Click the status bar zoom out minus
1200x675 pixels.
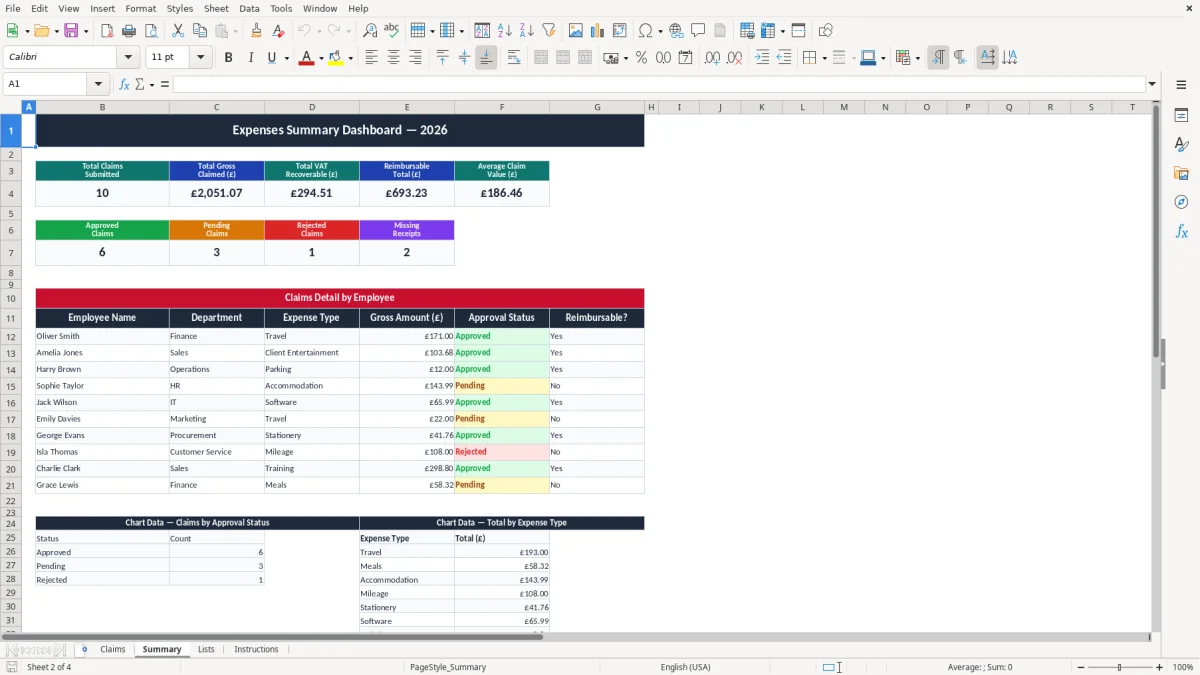coord(1079,667)
